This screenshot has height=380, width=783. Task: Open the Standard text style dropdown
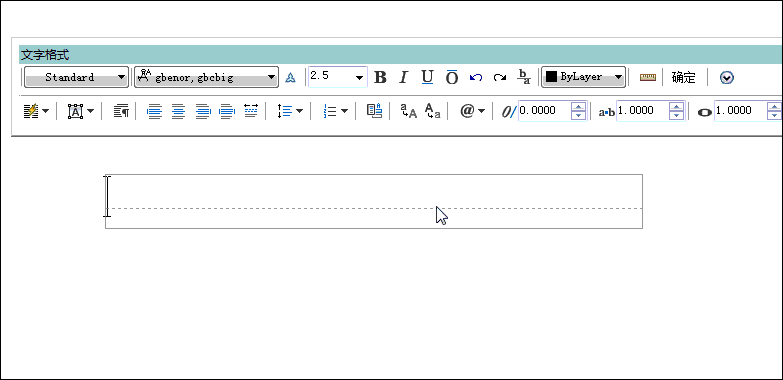click(x=76, y=77)
